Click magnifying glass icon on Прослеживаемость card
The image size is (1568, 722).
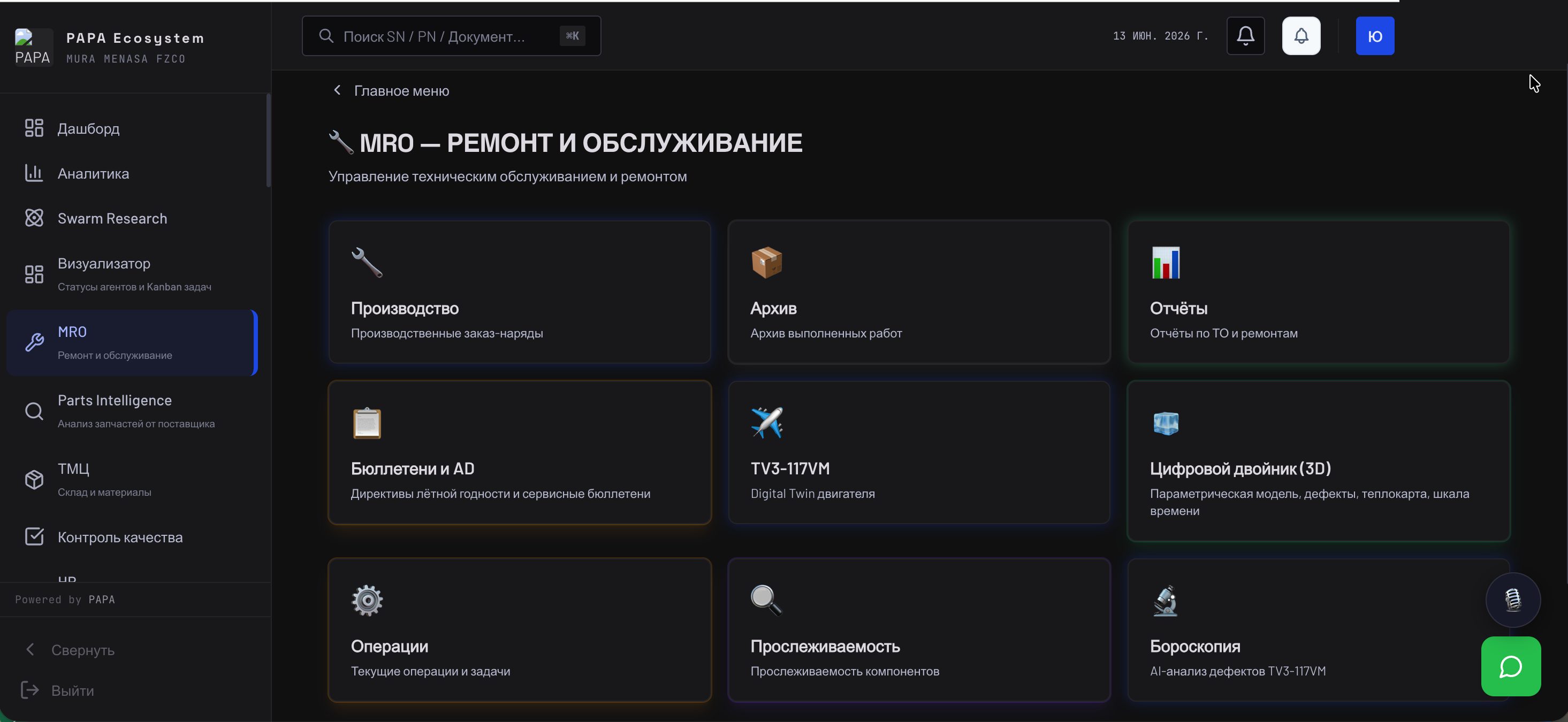pos(766,601)
